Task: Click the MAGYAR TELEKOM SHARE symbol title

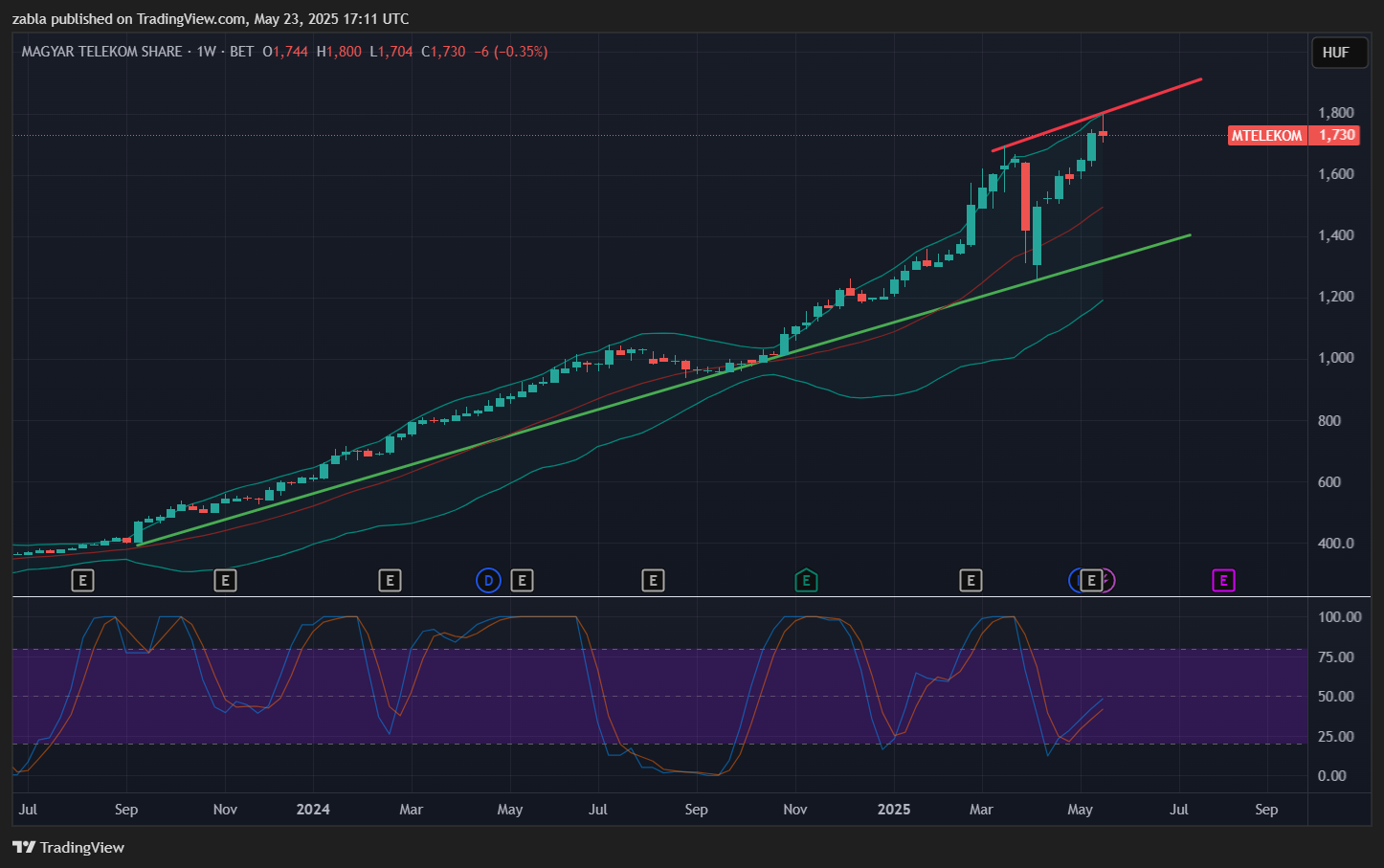Action: [x=101, y=52]
